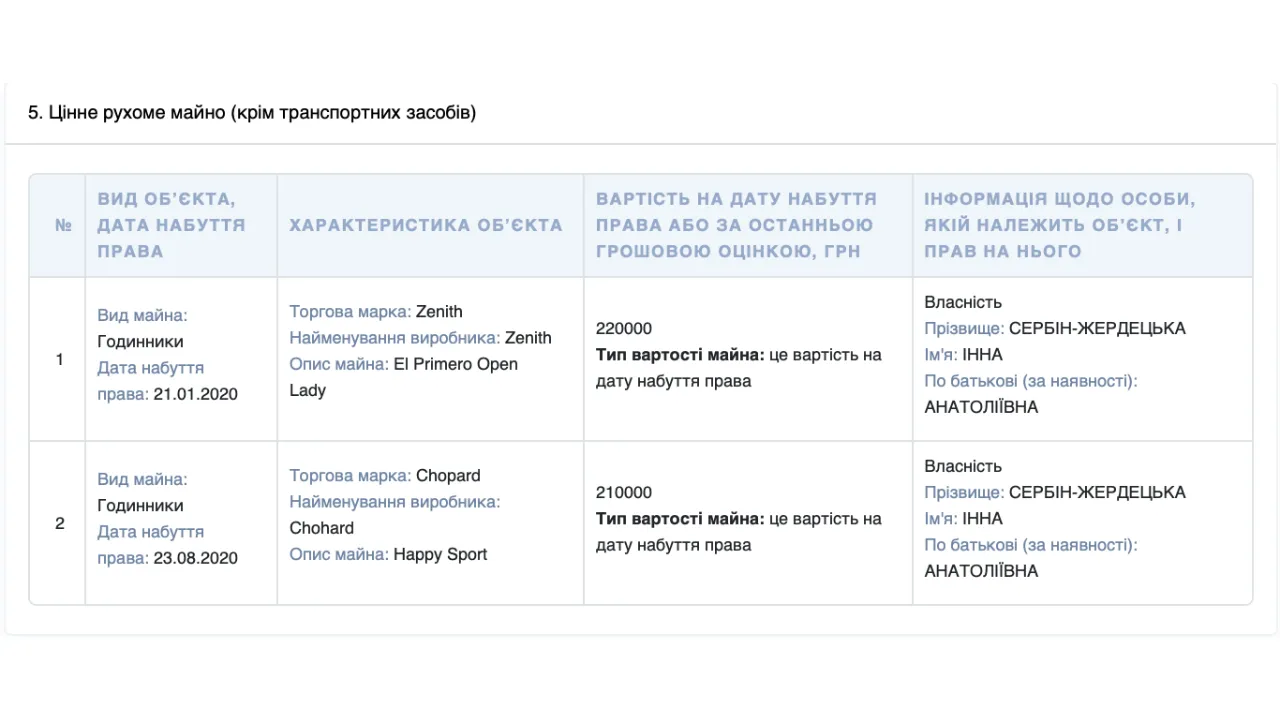Click the acquisition date 23.08.2020
Screen dimensions: 1280x720
(195, 558)
